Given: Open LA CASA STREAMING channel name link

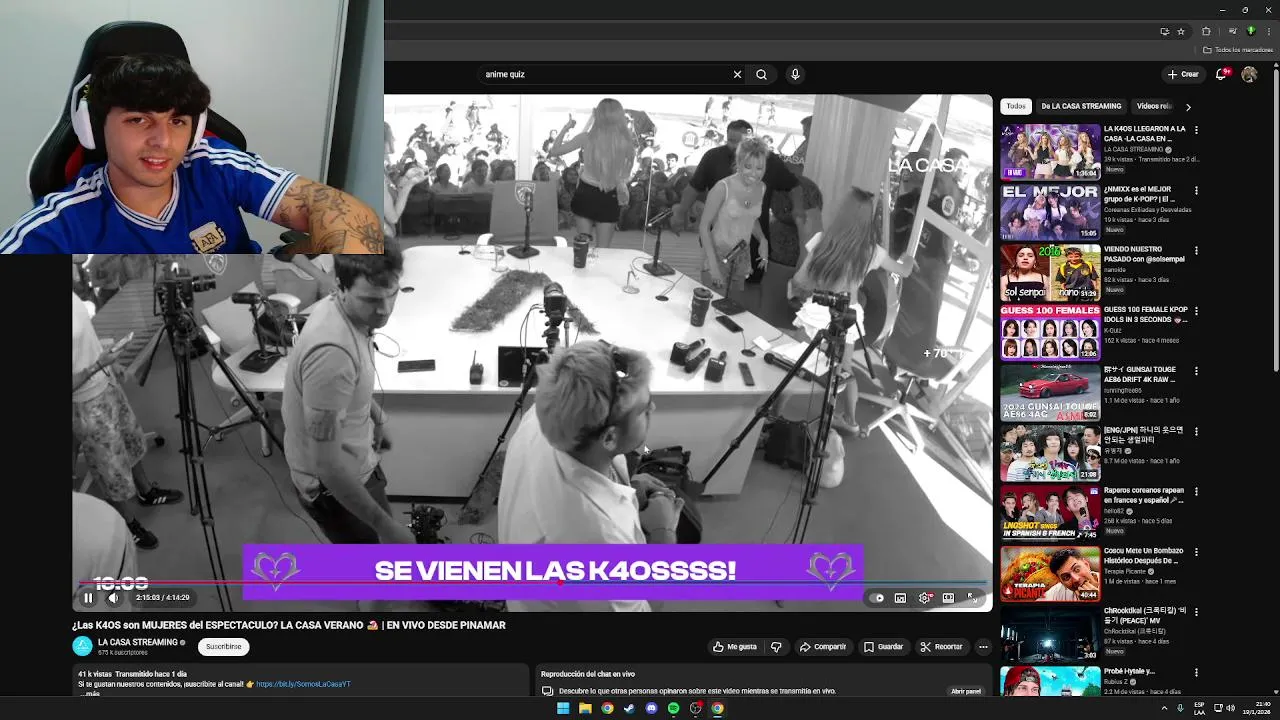Looking at the screenshot, I should [137, 642].
